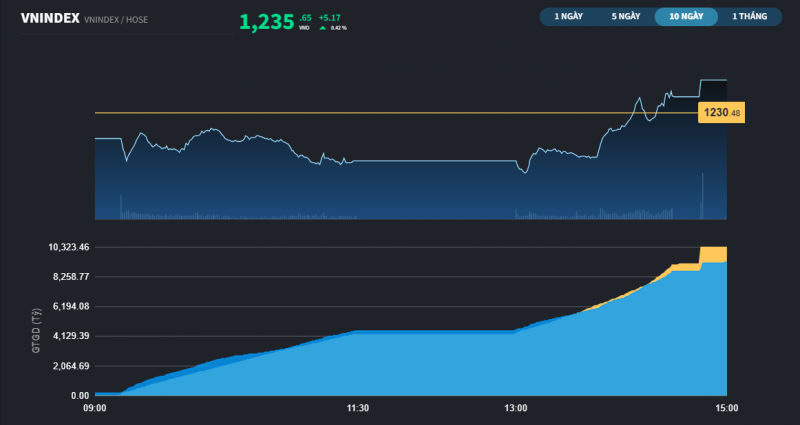Click the yellow horizontal reference line
The height and width of the screenshot is (425, 800).
(x=400, y=113)
